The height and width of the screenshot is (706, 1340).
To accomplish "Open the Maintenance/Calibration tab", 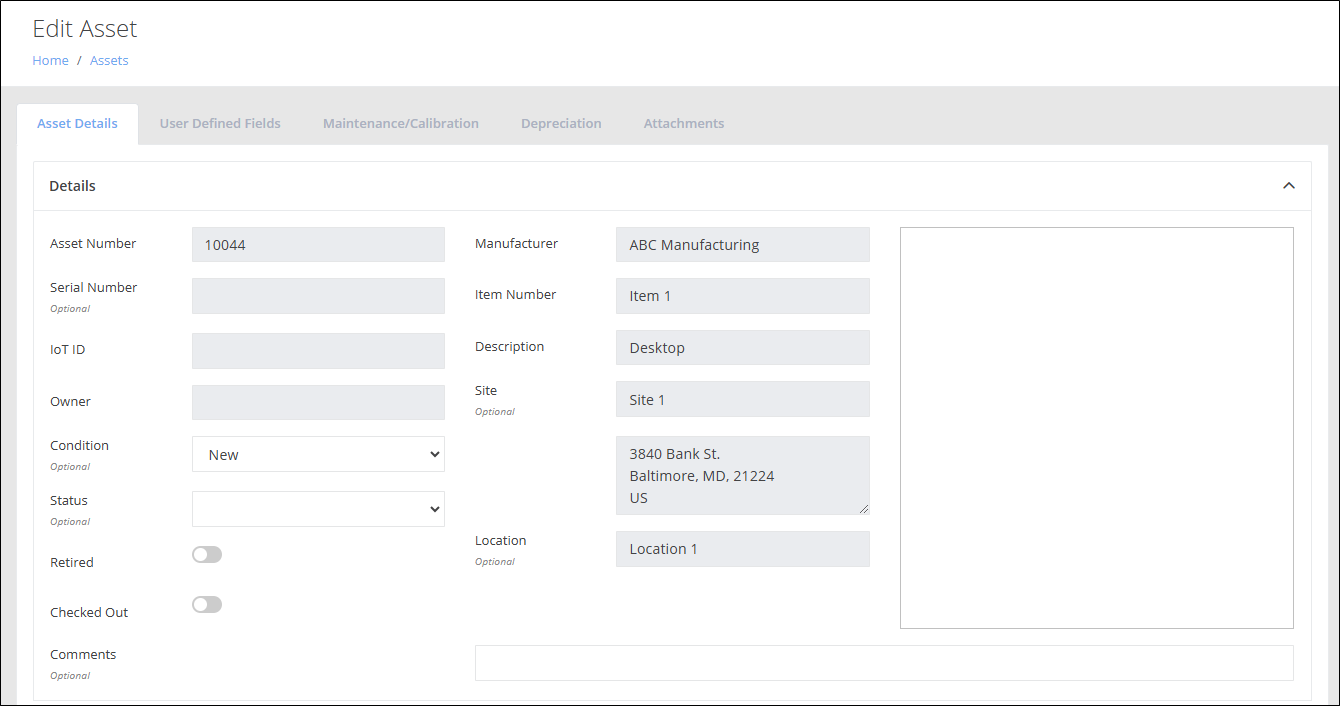I will [401, 124].
